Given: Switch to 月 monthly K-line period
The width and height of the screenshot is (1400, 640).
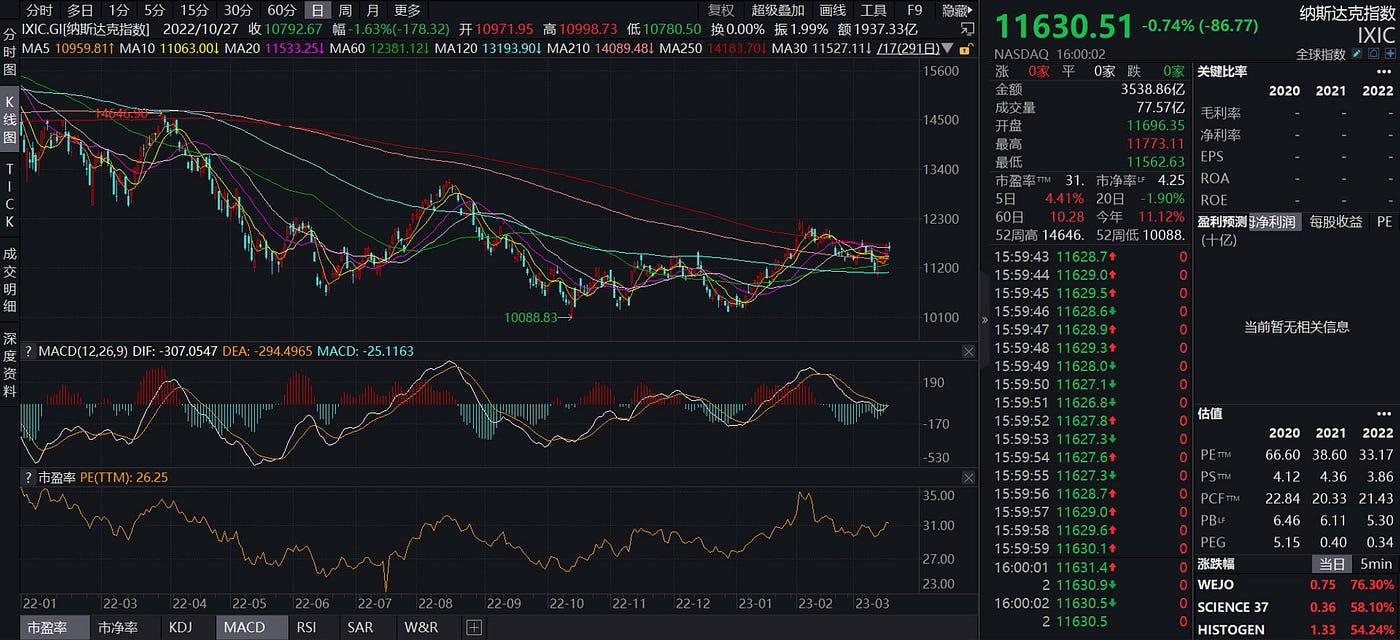Looking at the screenshot, I should pos(373,10).
